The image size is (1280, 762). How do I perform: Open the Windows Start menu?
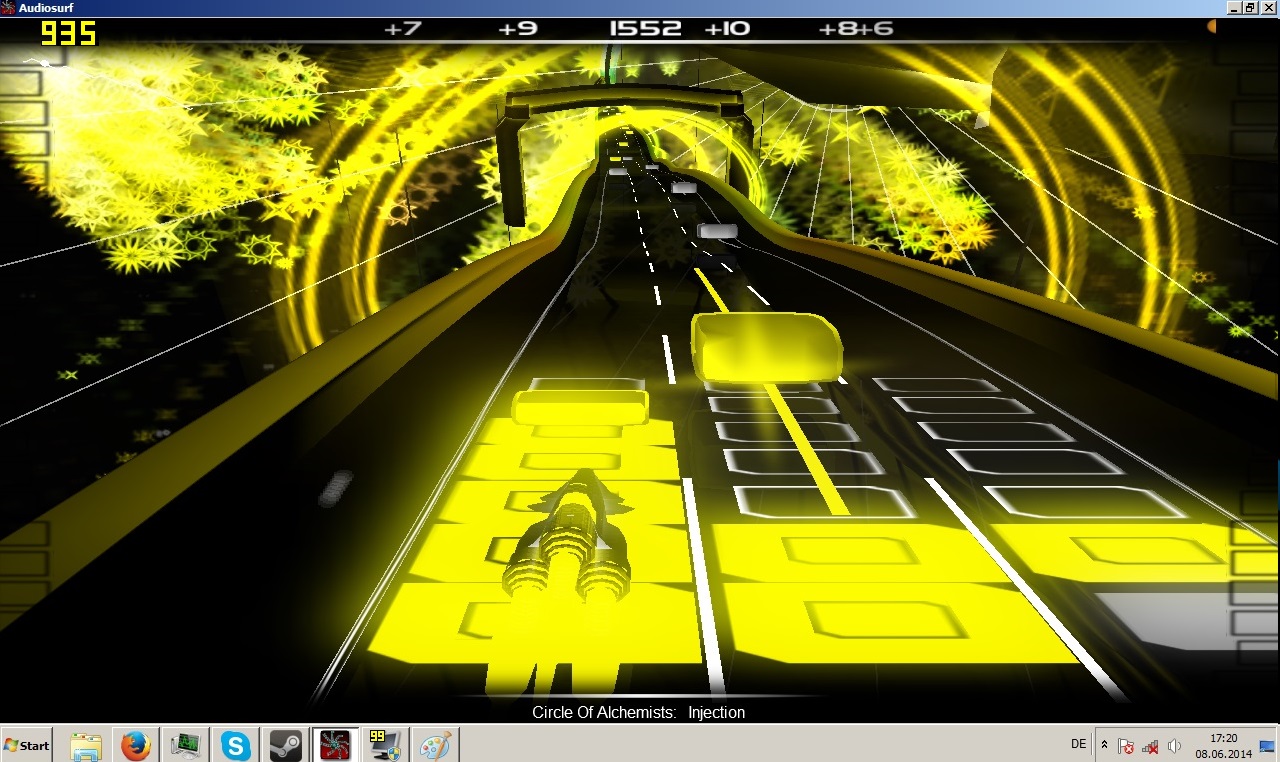click(x=26, y=745)
